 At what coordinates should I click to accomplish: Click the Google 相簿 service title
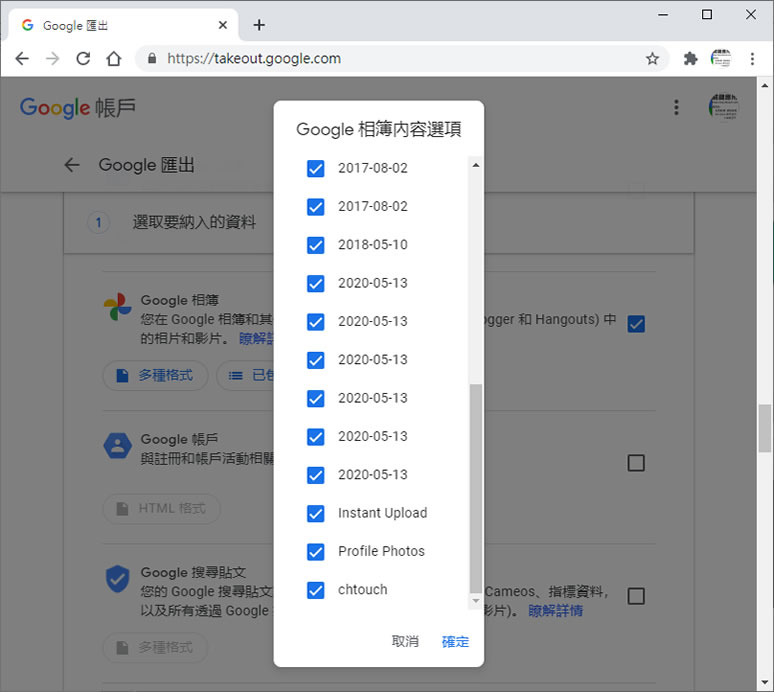(x=180, y=300)
